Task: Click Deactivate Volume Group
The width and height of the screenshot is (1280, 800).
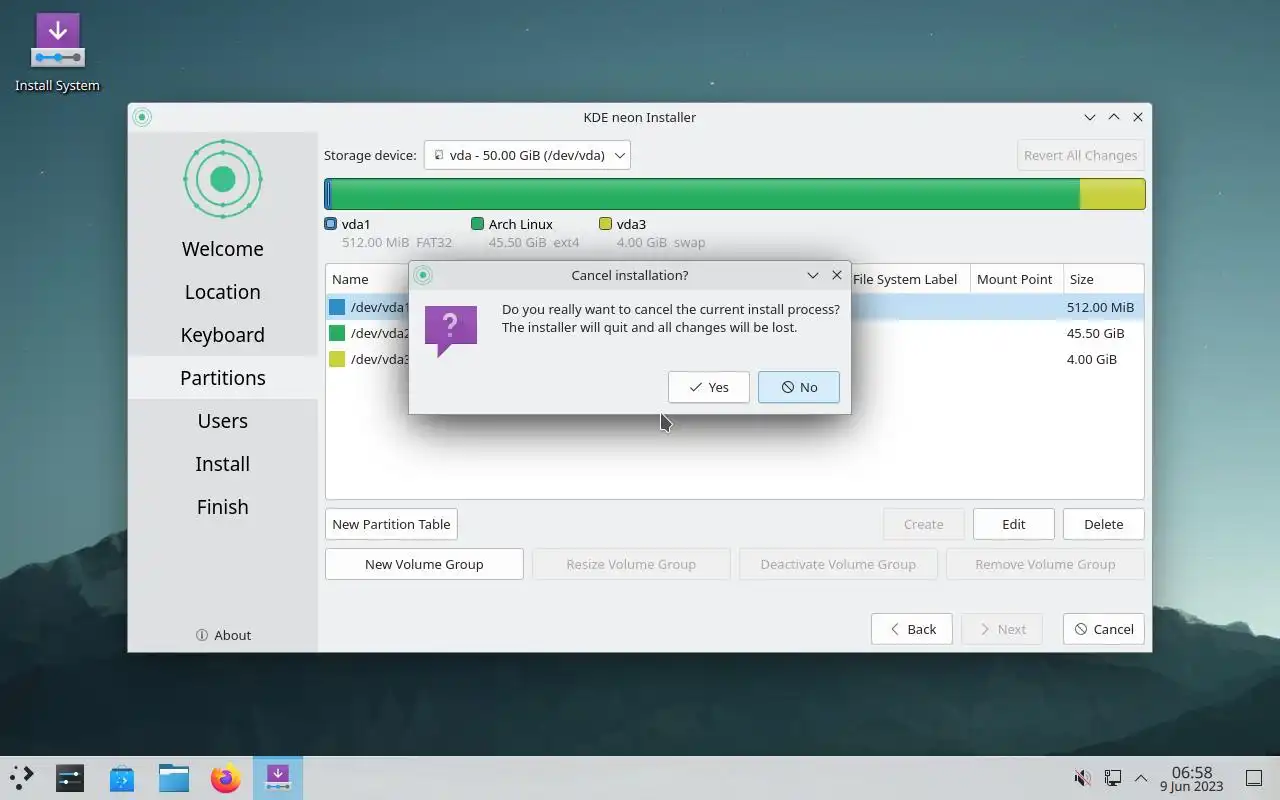Action: 838,564
